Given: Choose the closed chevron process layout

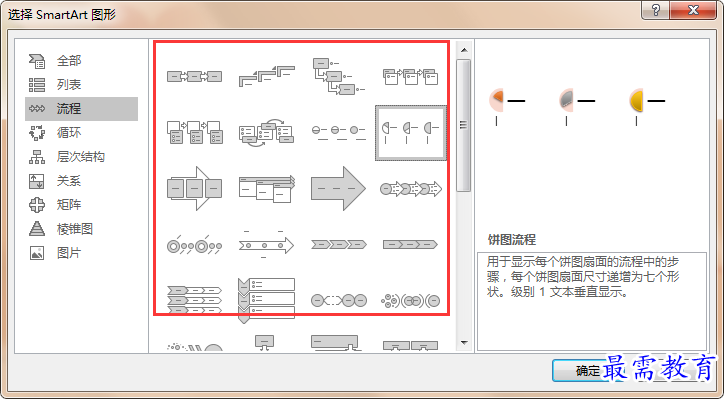Looking at the screenshot, I should 410,244.
